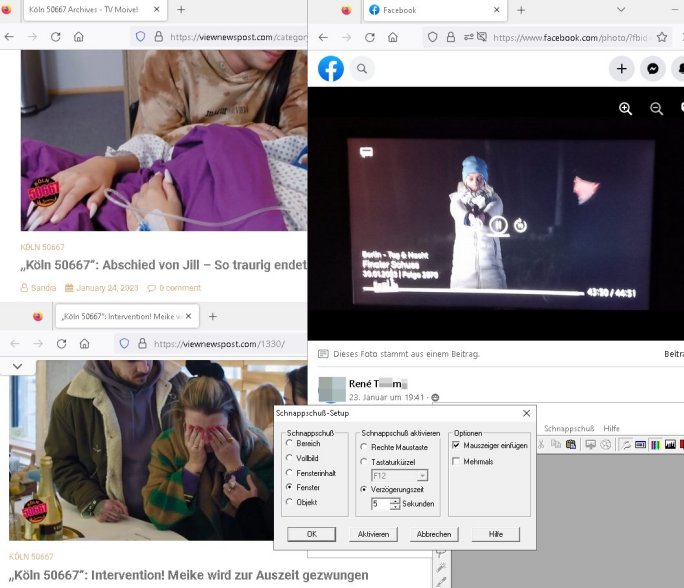Open the Facebook home logo
The height and width of the screenshot is (588, 684).
click(331, 69)
